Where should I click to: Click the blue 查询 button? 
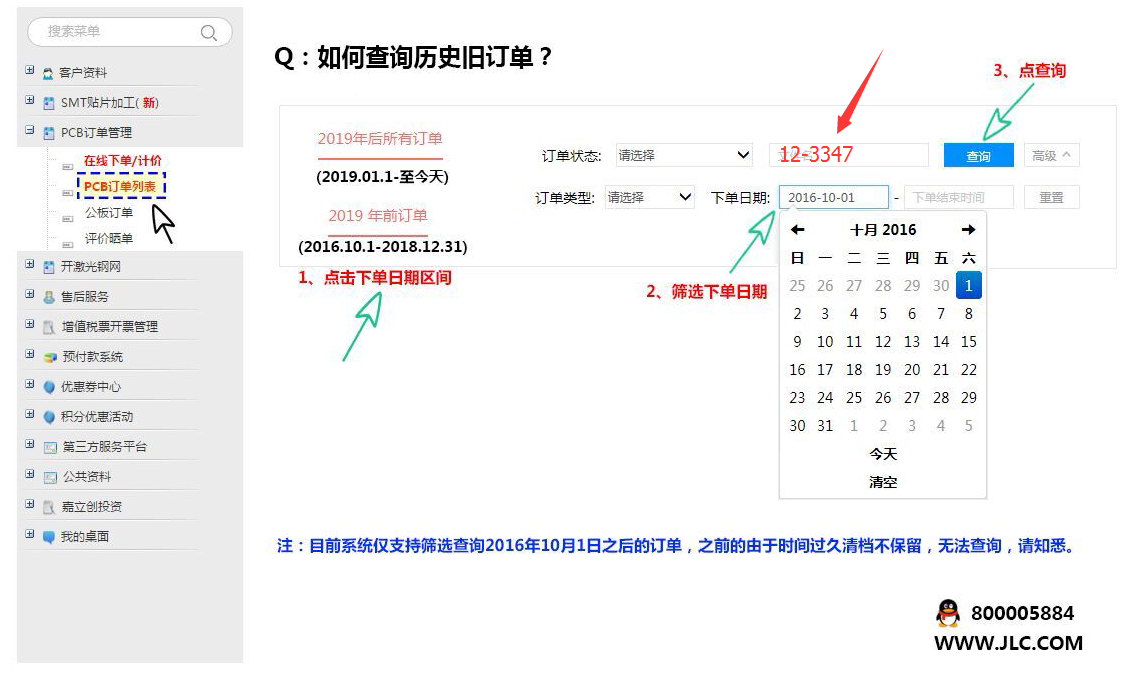pos(978,156)
